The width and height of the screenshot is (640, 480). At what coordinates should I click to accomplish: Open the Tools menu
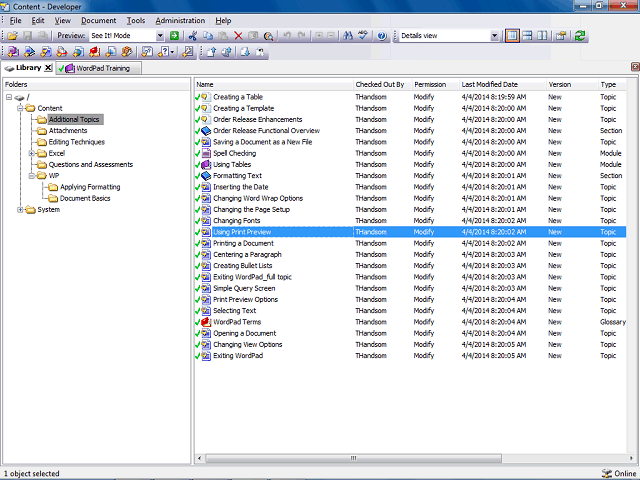136,20
